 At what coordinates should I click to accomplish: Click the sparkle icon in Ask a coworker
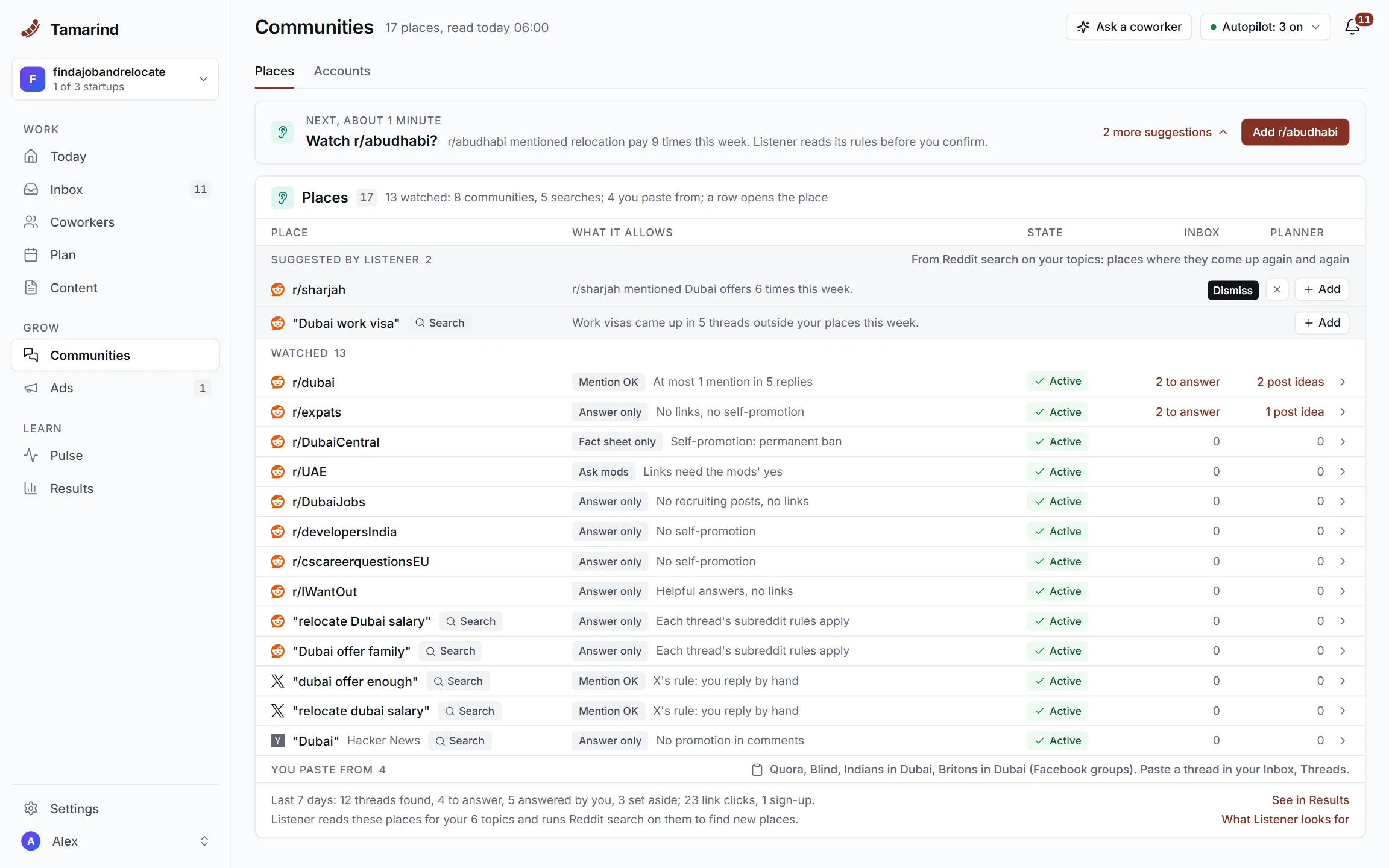pos(1083,27)
